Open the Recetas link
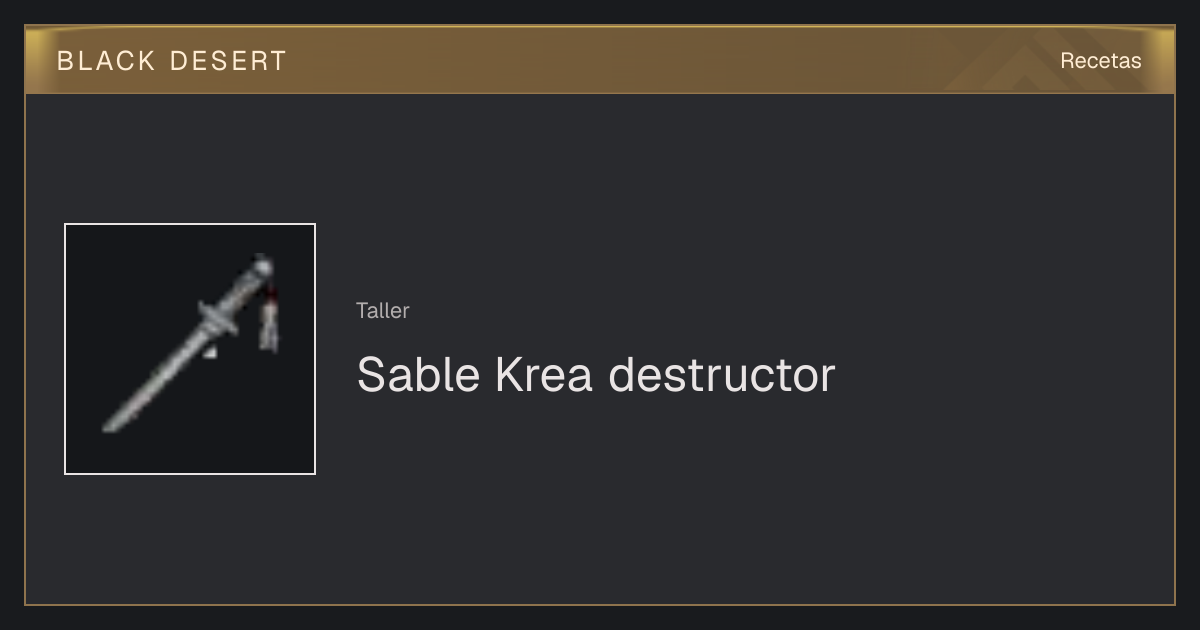1200x630 pixels. pos(1100,60)
